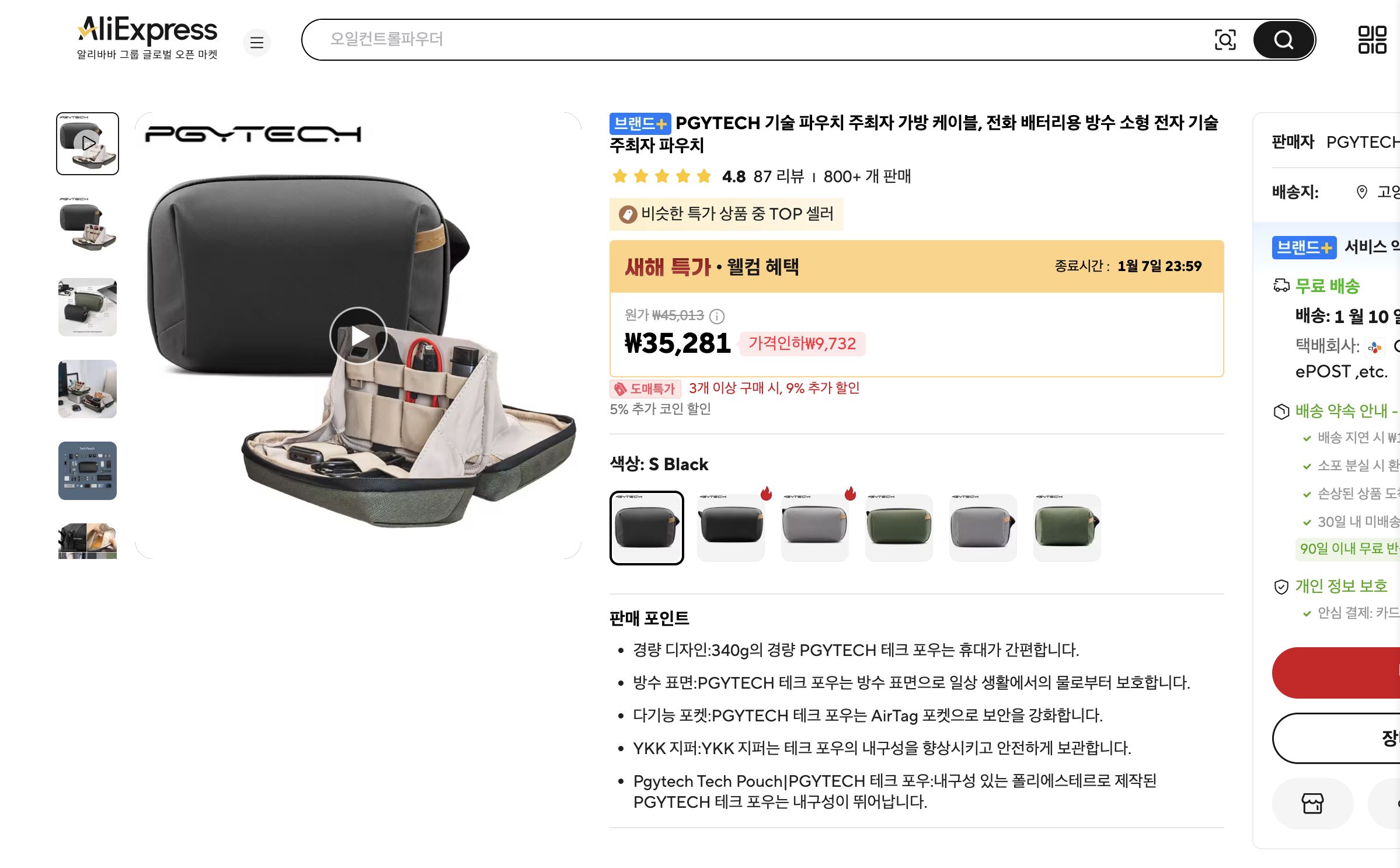Click the store icon to visit PGYTECH shop
The width and height of the screenshot is (1400, 868).
[1312, 803]
